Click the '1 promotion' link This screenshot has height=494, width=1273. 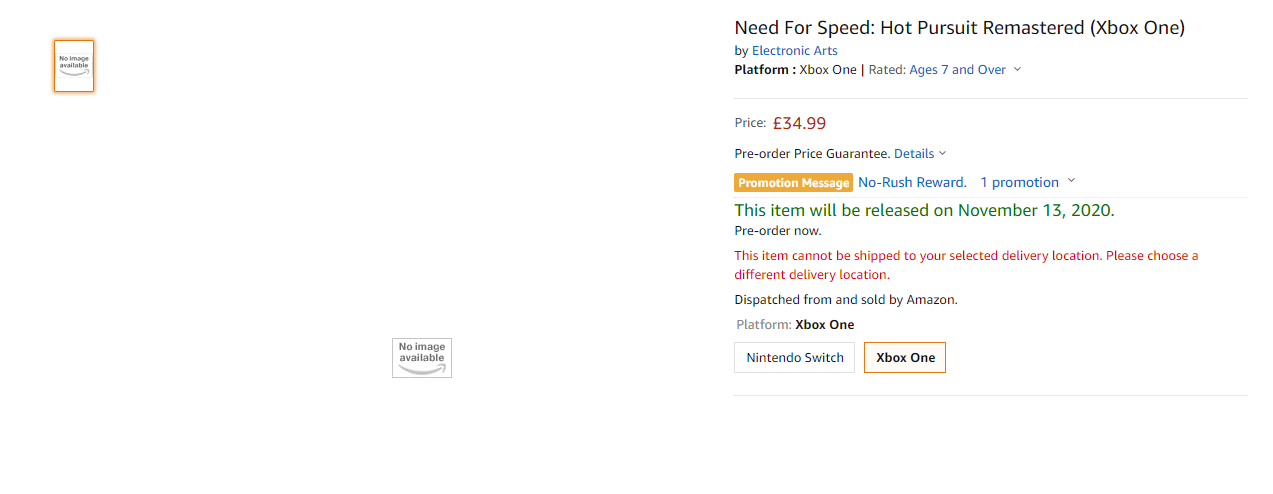1019,183
